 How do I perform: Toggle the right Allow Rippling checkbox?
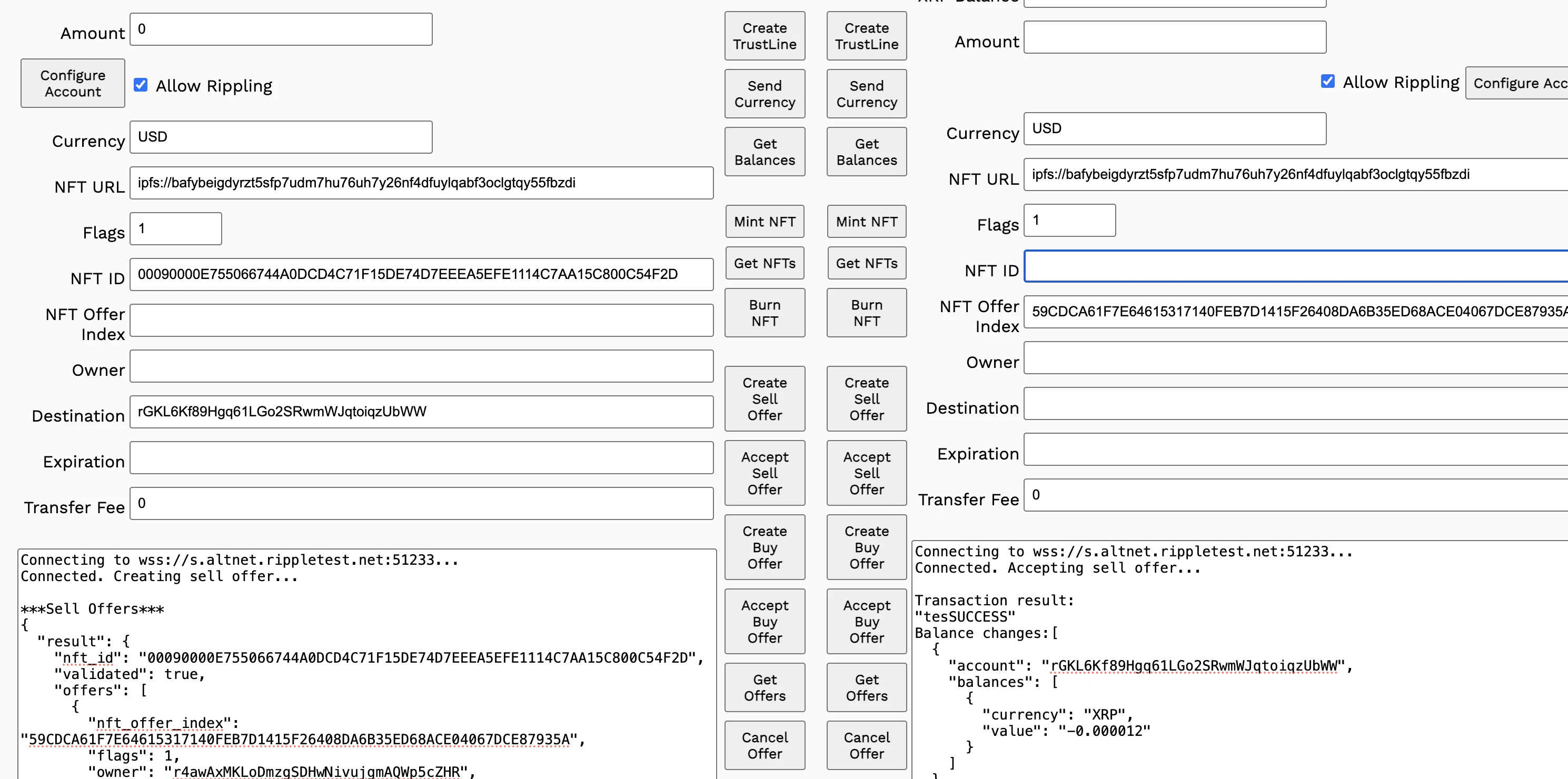click(x=1327, y=81)
